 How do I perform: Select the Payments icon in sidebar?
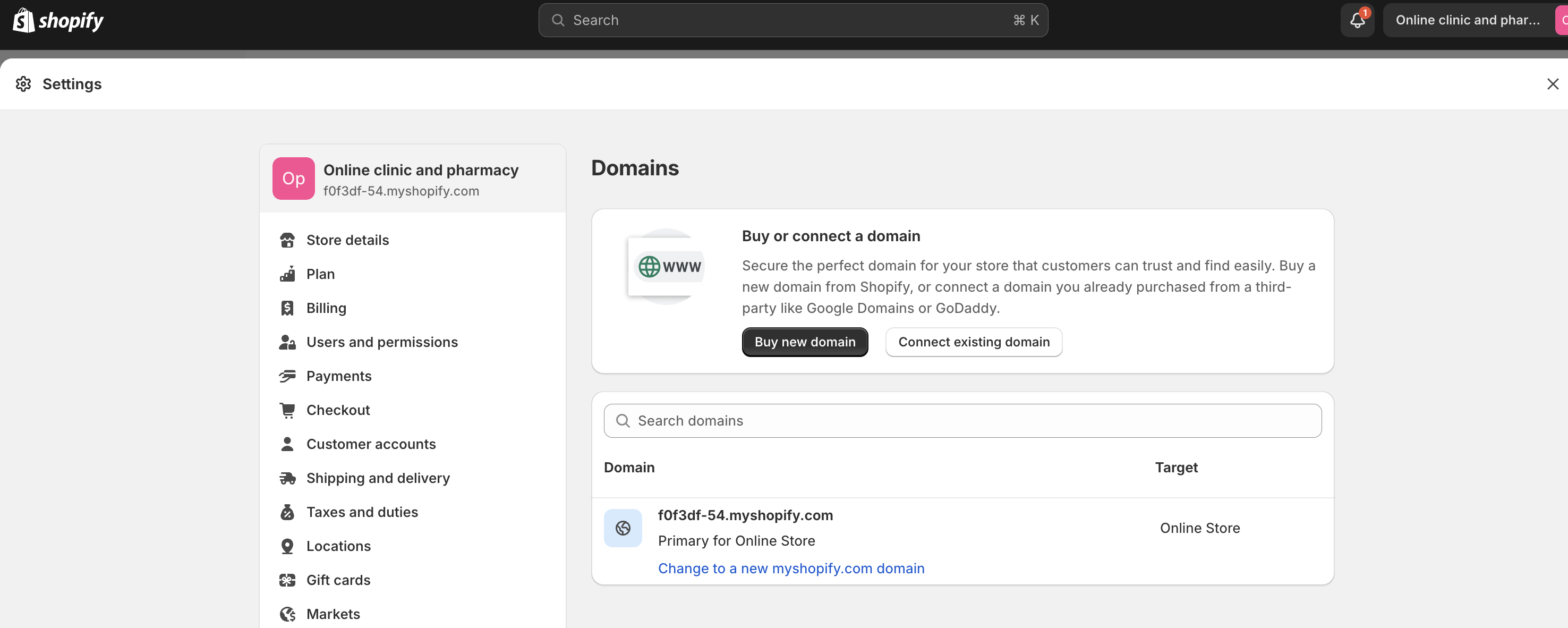(287, 376)
